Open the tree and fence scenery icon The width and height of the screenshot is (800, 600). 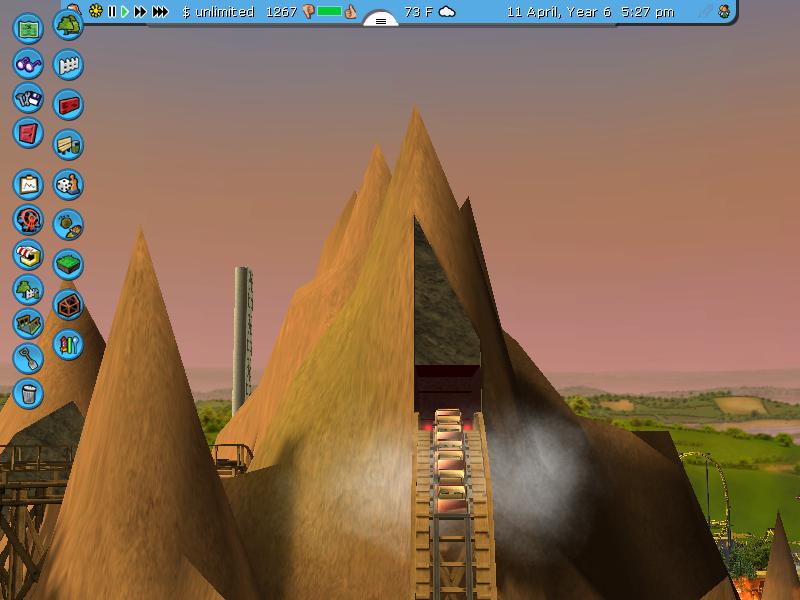(x=28, y=289)
